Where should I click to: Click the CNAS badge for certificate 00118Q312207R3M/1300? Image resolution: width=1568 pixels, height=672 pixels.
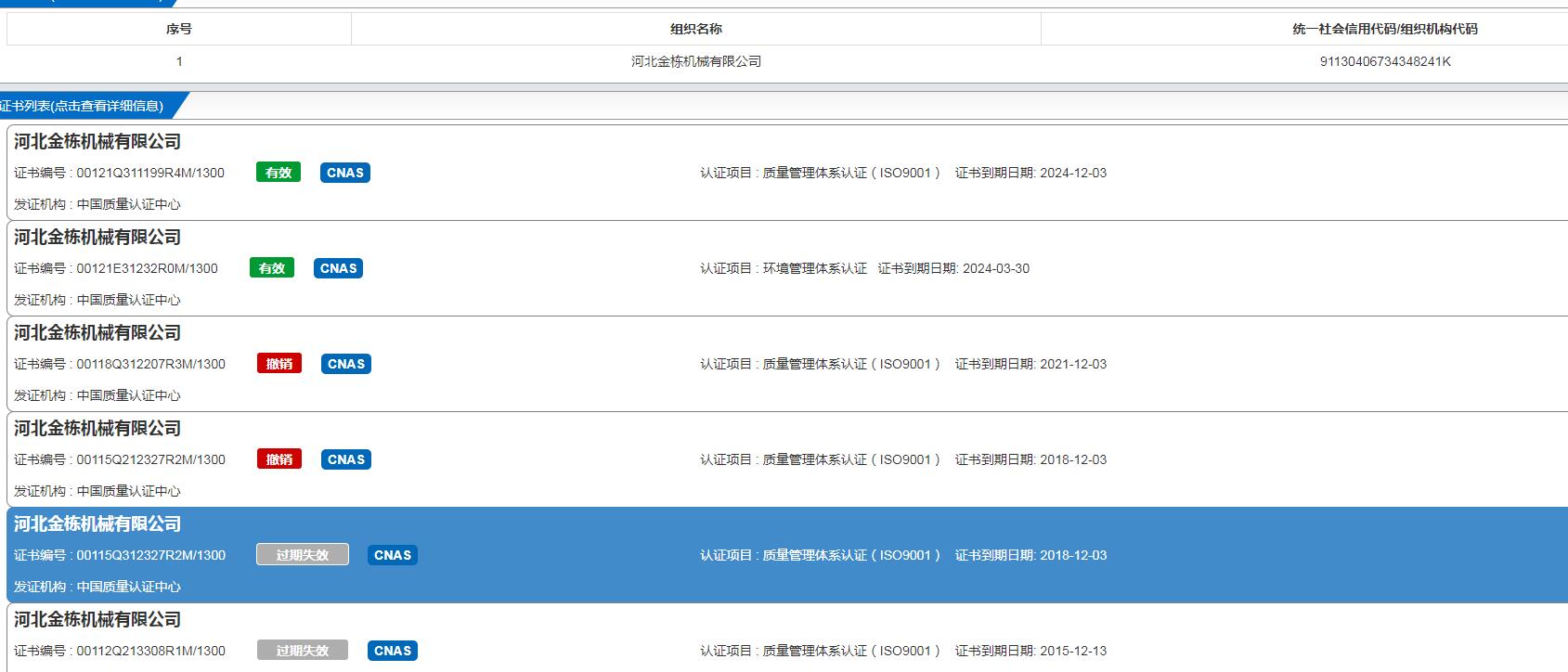[x=346, y=364]
